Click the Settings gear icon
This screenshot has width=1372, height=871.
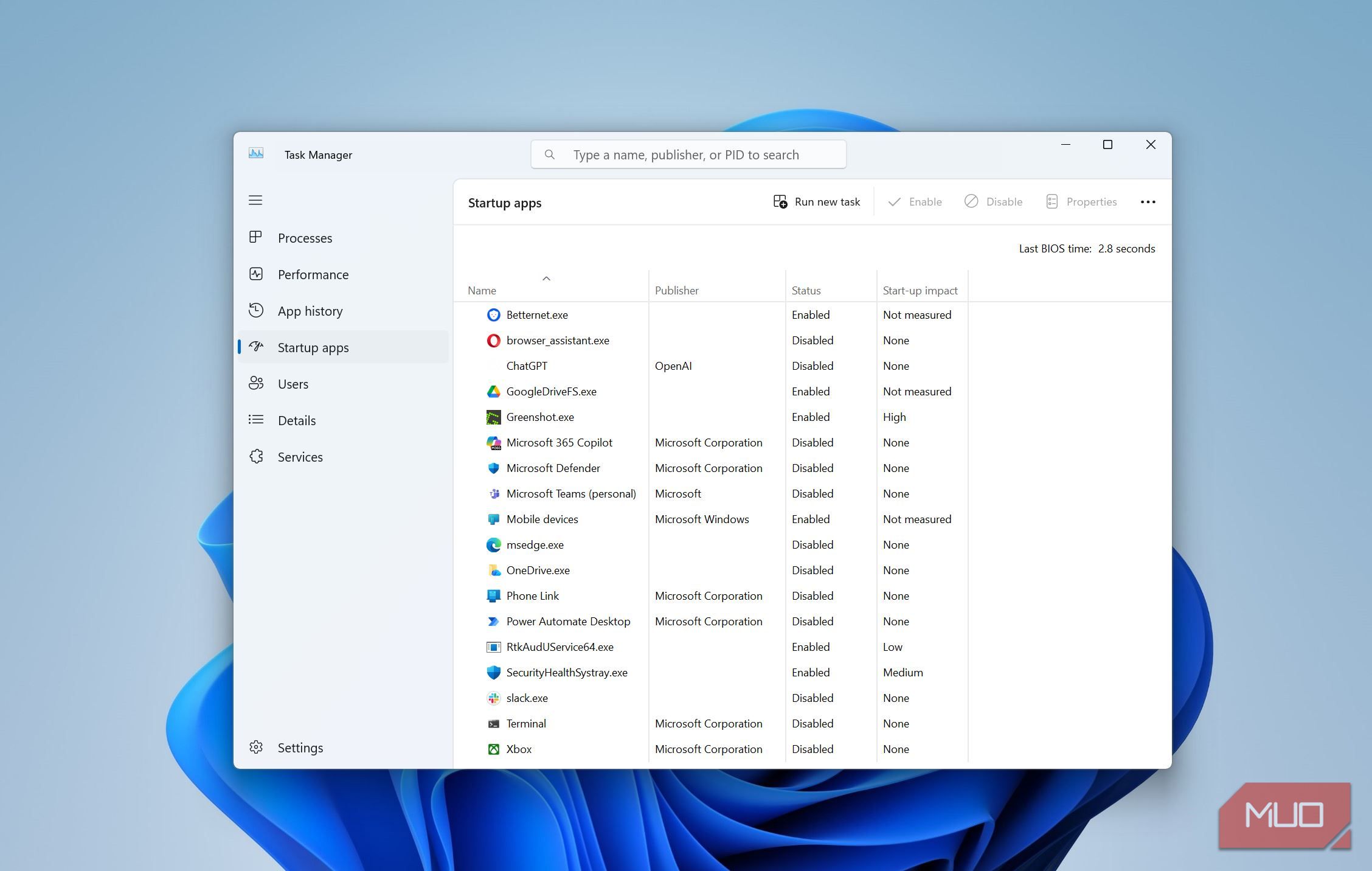(x=256, y=747)
